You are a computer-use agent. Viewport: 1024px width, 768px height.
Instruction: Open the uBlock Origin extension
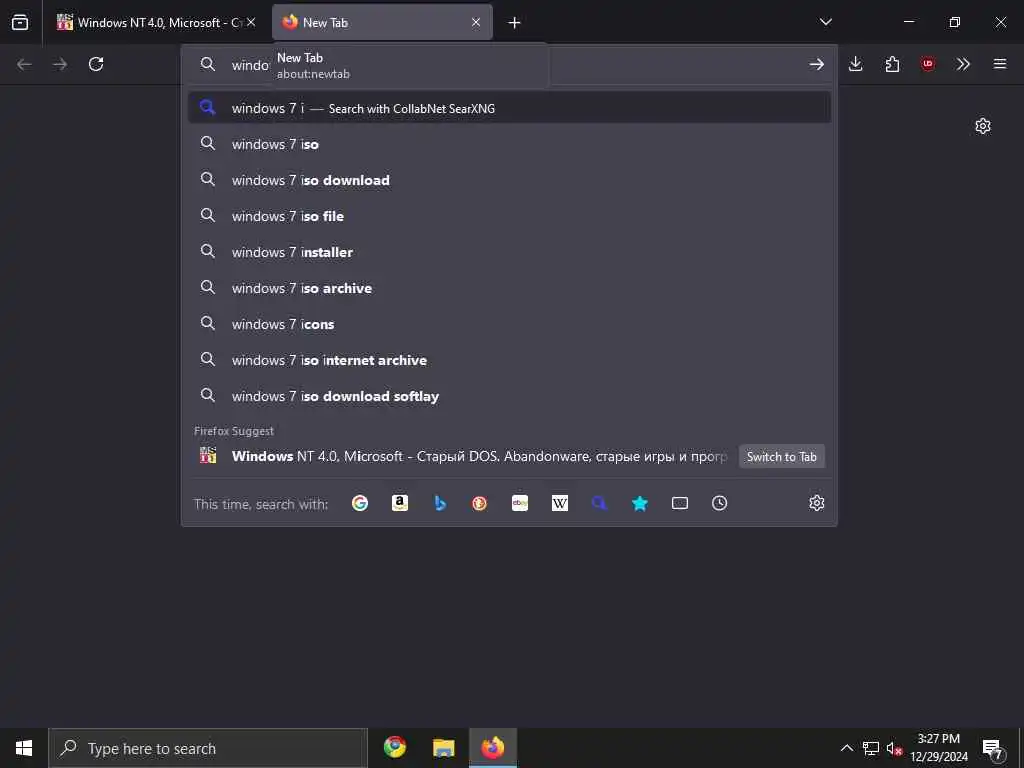928,64
